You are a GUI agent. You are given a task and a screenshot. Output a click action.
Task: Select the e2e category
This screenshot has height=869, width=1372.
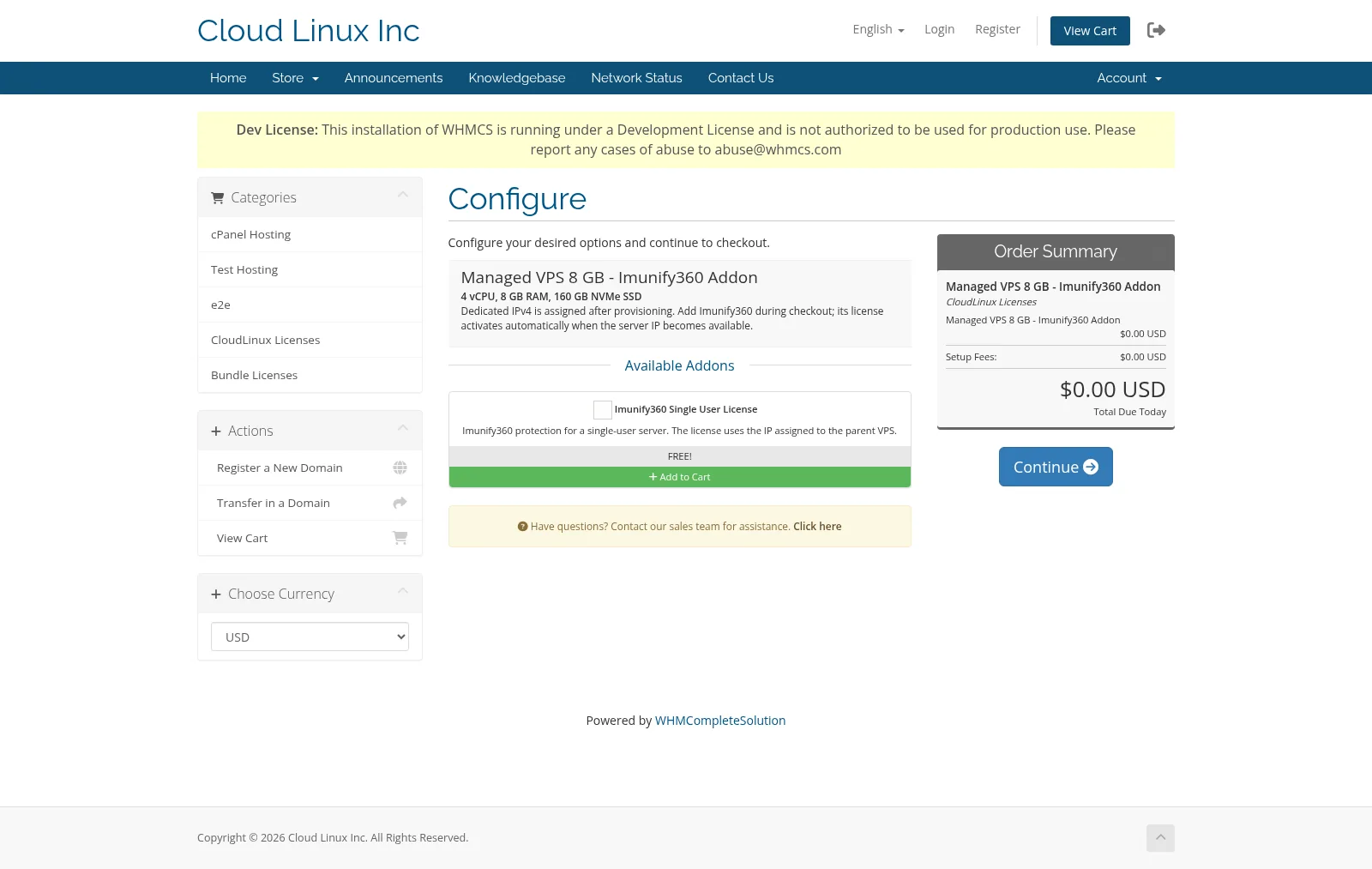tap(310, 305)
